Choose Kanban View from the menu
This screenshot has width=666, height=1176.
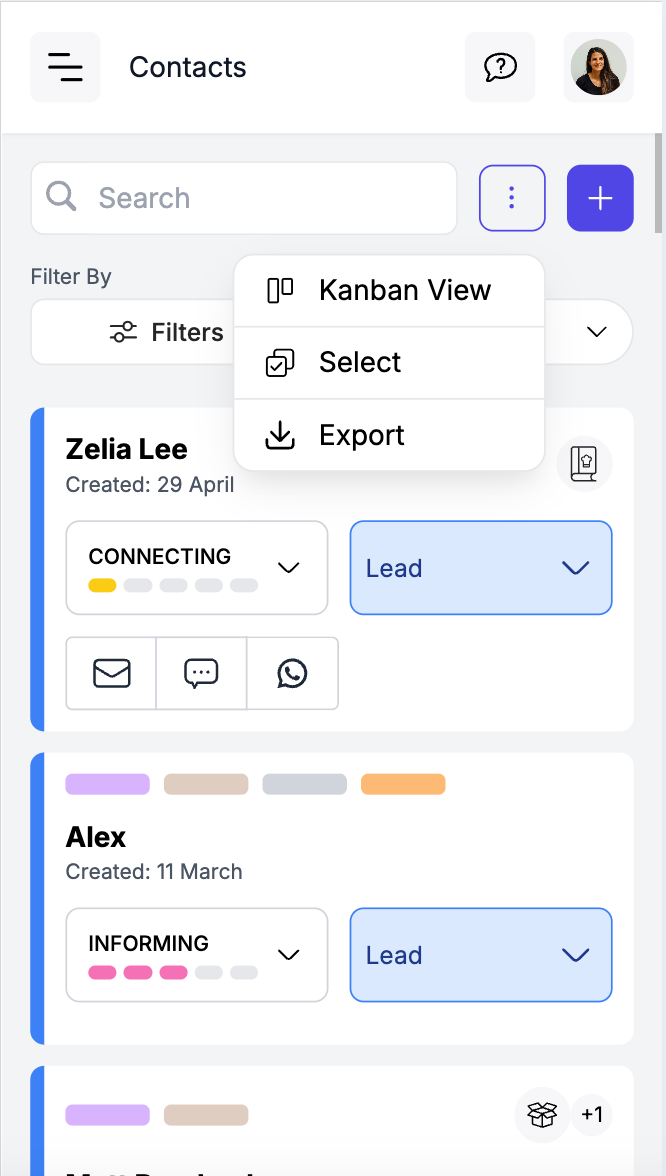(389, 290)
